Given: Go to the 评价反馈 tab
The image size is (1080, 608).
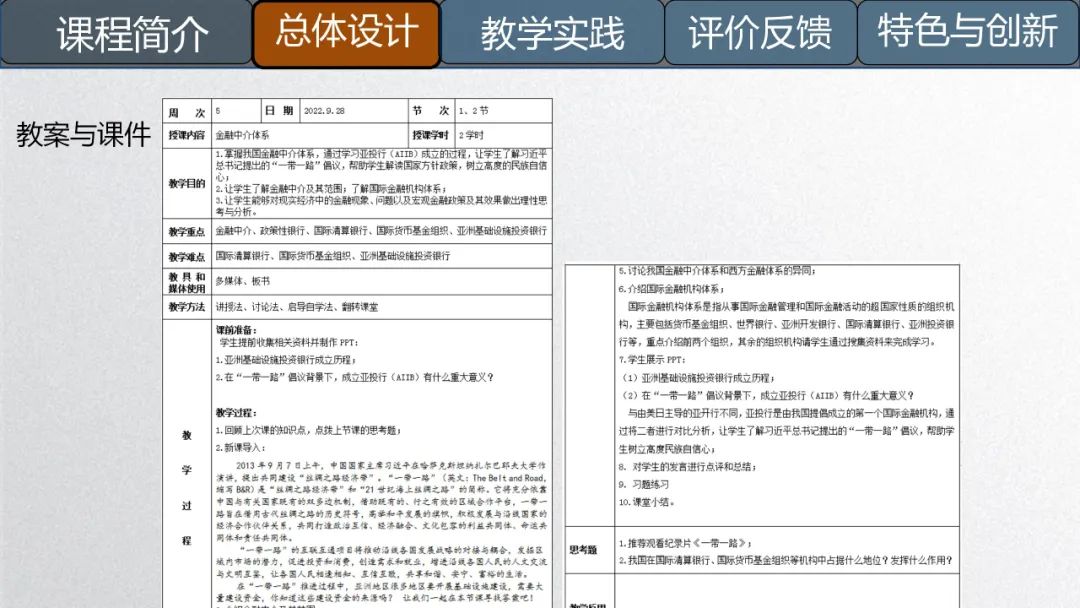Looking at the screenshot, I should [760, 33].
